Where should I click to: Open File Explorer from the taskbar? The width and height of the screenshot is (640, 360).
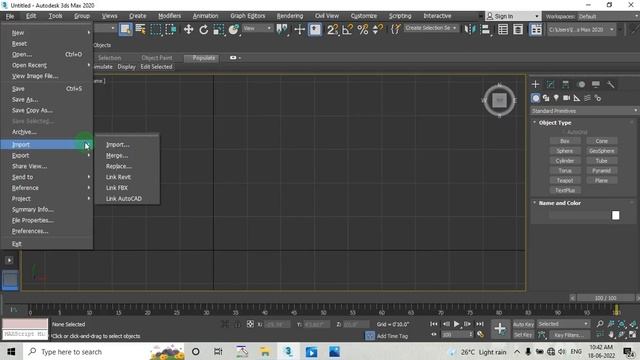coord(264,352)
